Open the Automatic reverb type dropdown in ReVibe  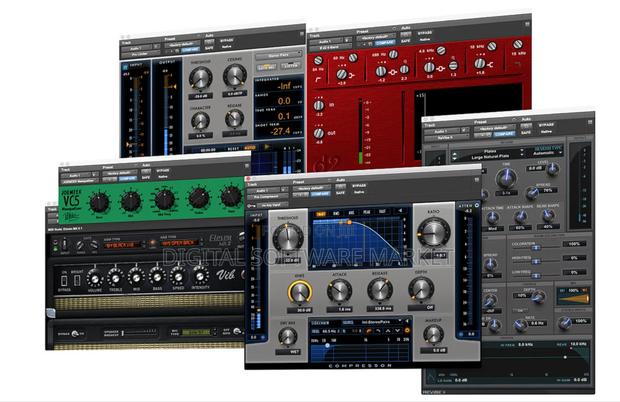pyautogui.click(x=547, y=153)
